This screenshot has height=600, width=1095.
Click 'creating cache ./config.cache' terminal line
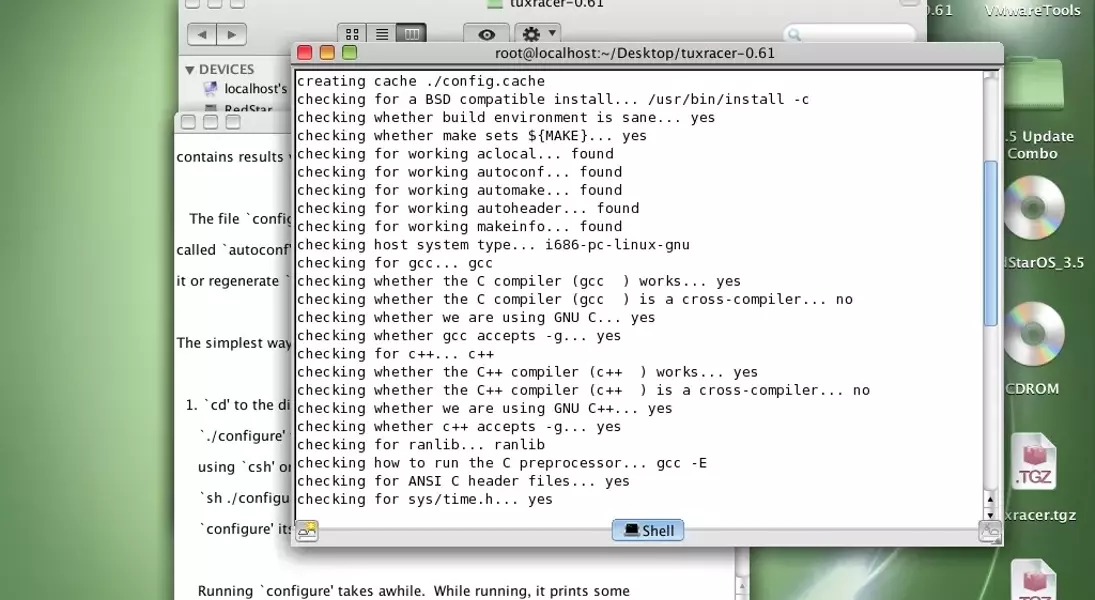tap(421, 81)
